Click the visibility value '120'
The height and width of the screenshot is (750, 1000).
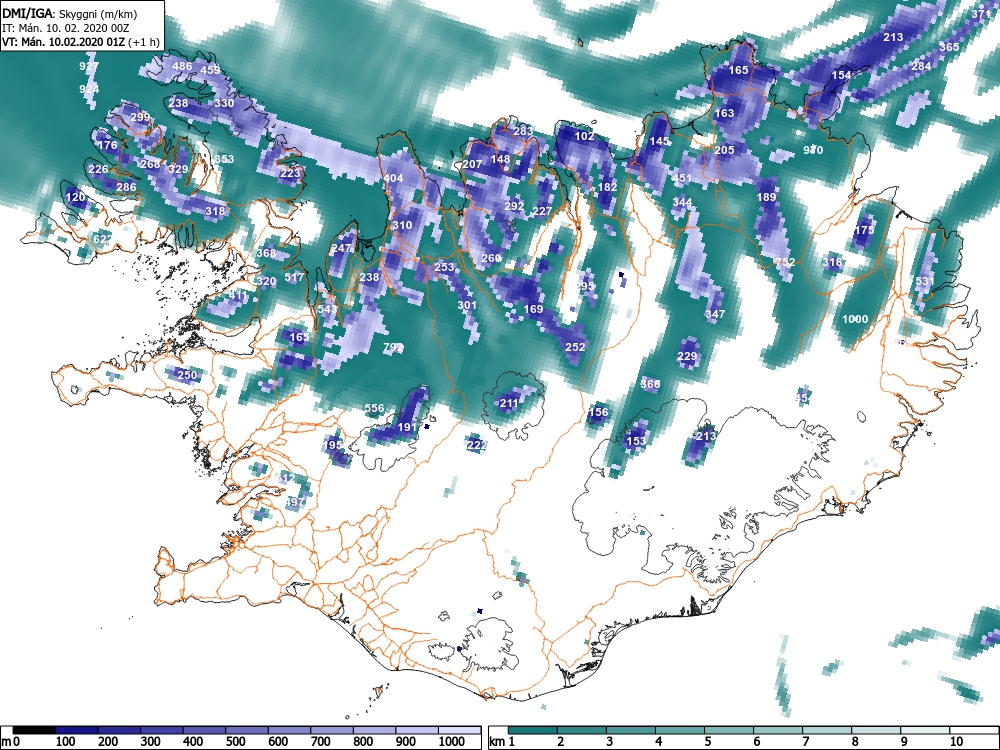[x=75, y=197]
